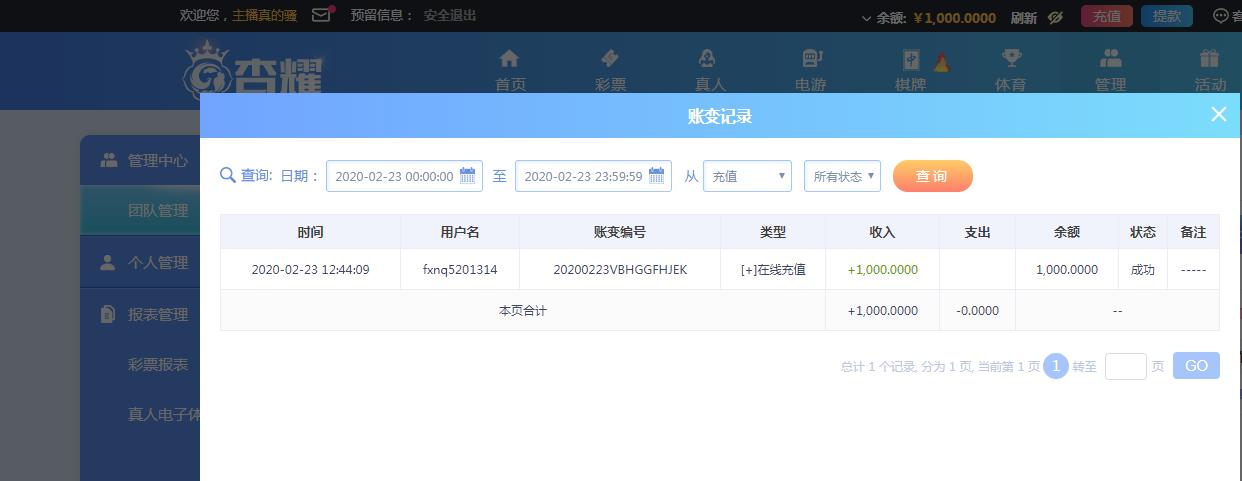
Task: Open the 电游 slot machine icon
Action: (x=811, y=58)
